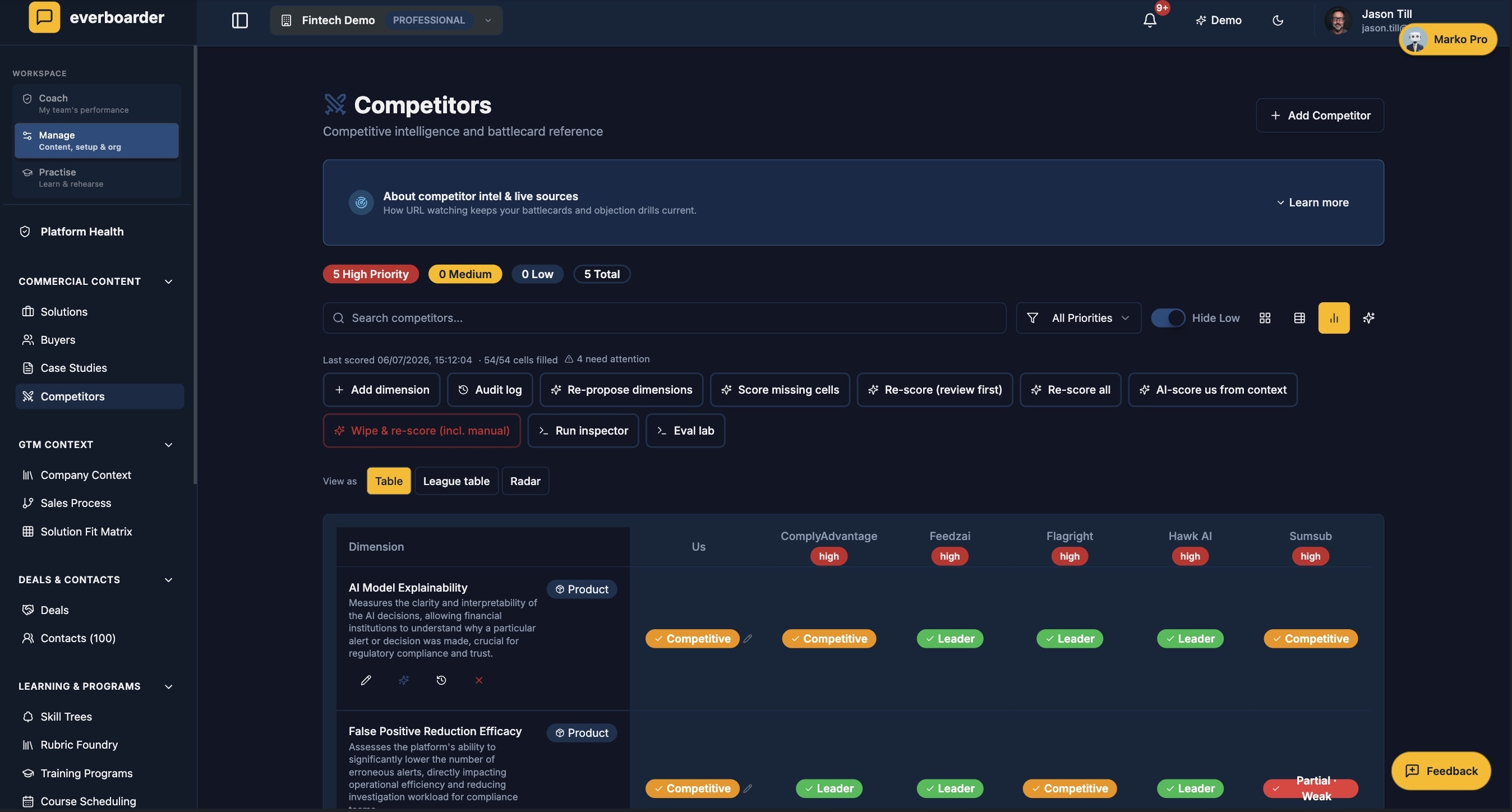This screenshot has width=1512, height=812.
Task: Toggle the Hide Low switch
Action: click(x=1168, y=318)
